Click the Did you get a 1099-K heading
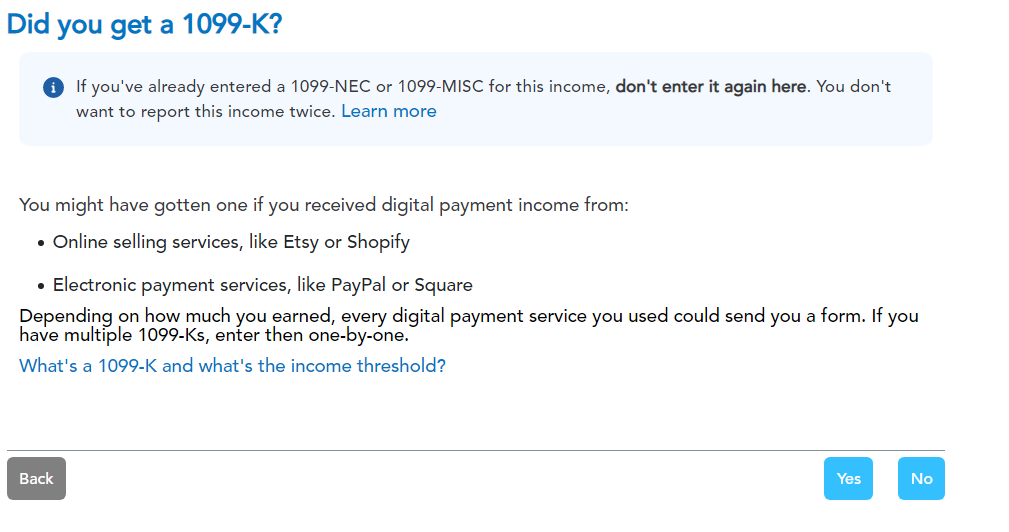The width and height of the screenshot is (1009, 532). [x=145, y=24]
